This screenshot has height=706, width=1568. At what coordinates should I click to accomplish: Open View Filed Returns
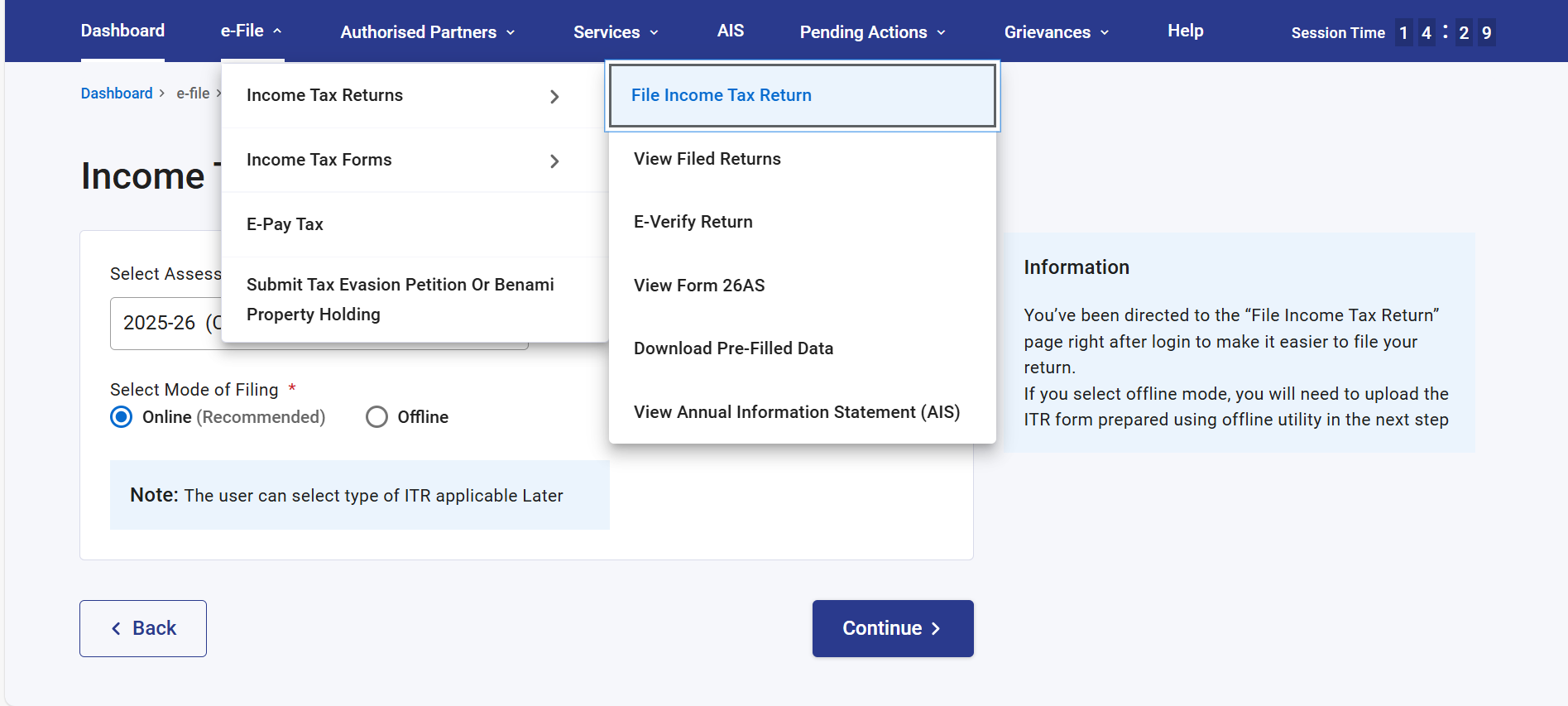click(x=707, y=159)
